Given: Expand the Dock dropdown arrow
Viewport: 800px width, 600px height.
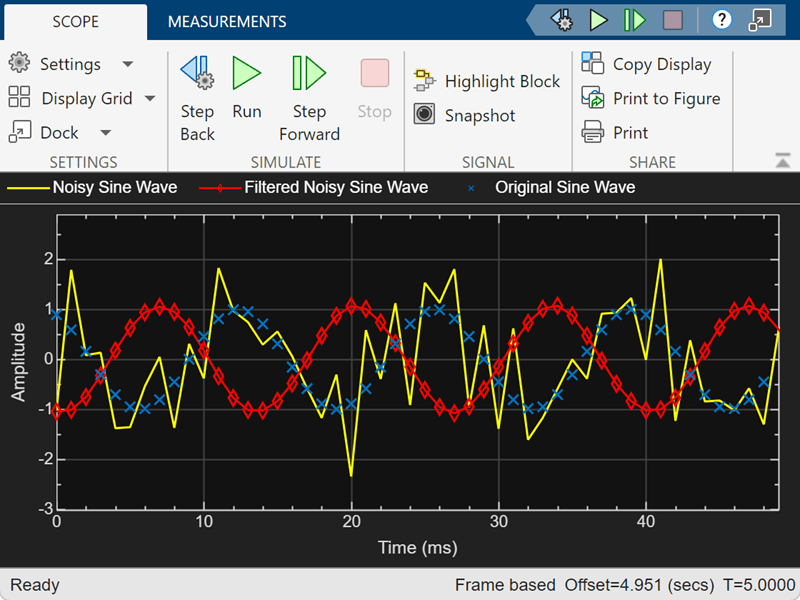Looking at the screenshot, I should pyautogui.click(x=106, y=133).
